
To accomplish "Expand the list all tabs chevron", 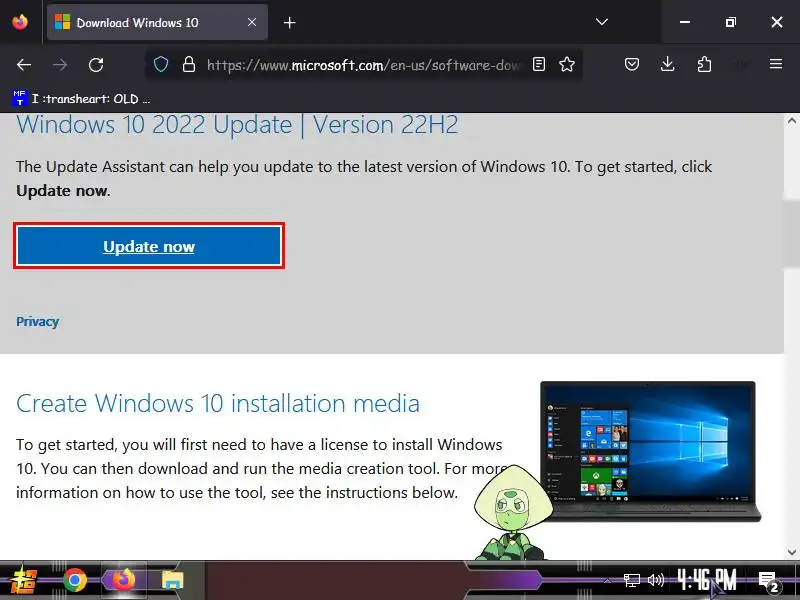I will (x=602, y=22).
